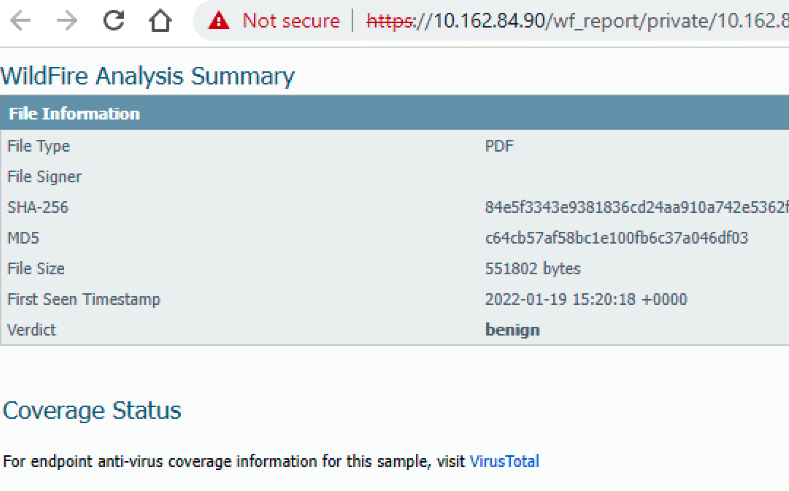The height and width of the screenshot is (491, 789).
Task: Click the benign verdict value
Action: pyautogui.click(x=512, y=330)
